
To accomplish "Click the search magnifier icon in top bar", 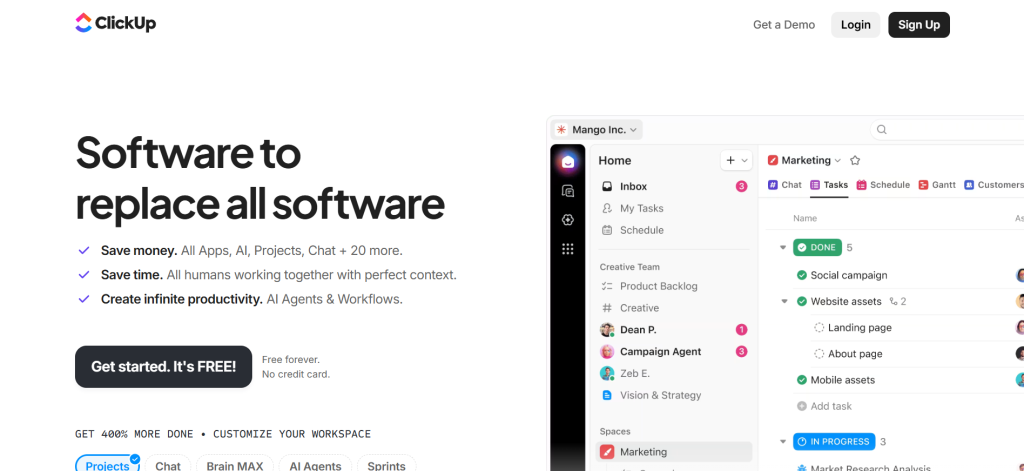I will (x=881, y=130).
